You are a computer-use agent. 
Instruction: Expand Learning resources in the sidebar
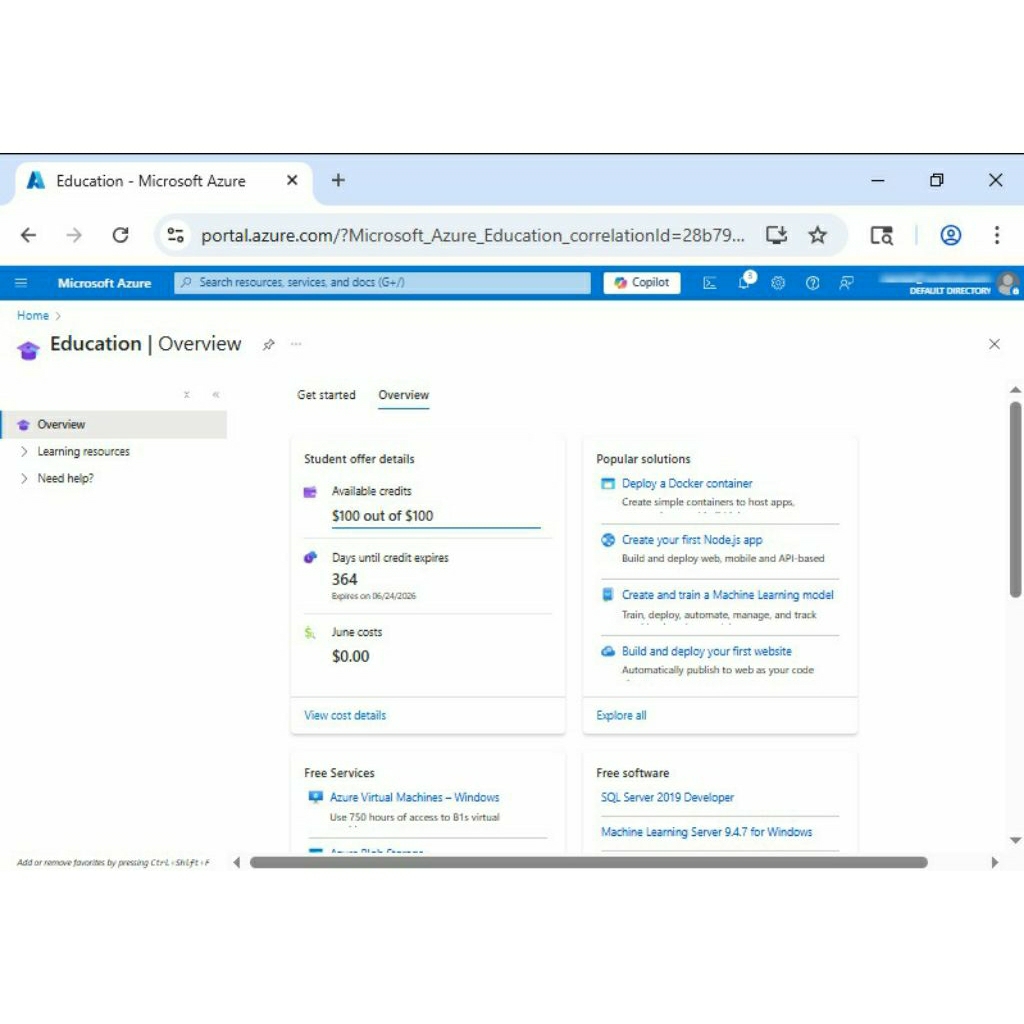83,451
